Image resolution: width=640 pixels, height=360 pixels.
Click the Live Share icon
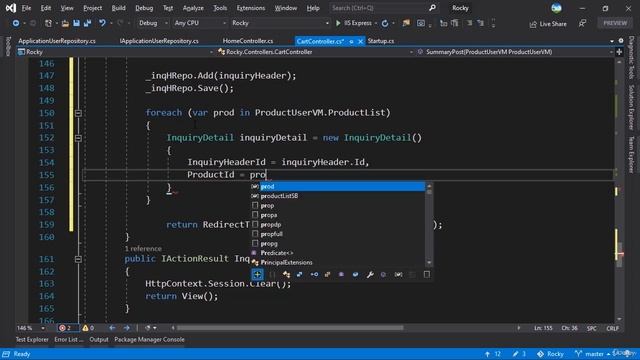point(533,24)
